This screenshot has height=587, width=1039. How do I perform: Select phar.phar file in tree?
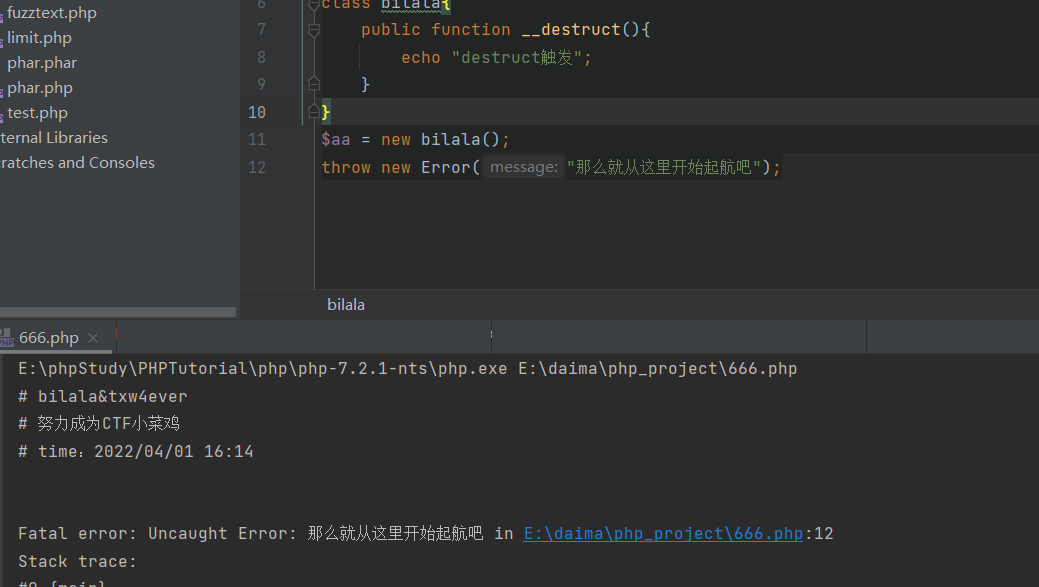point(42,63)
